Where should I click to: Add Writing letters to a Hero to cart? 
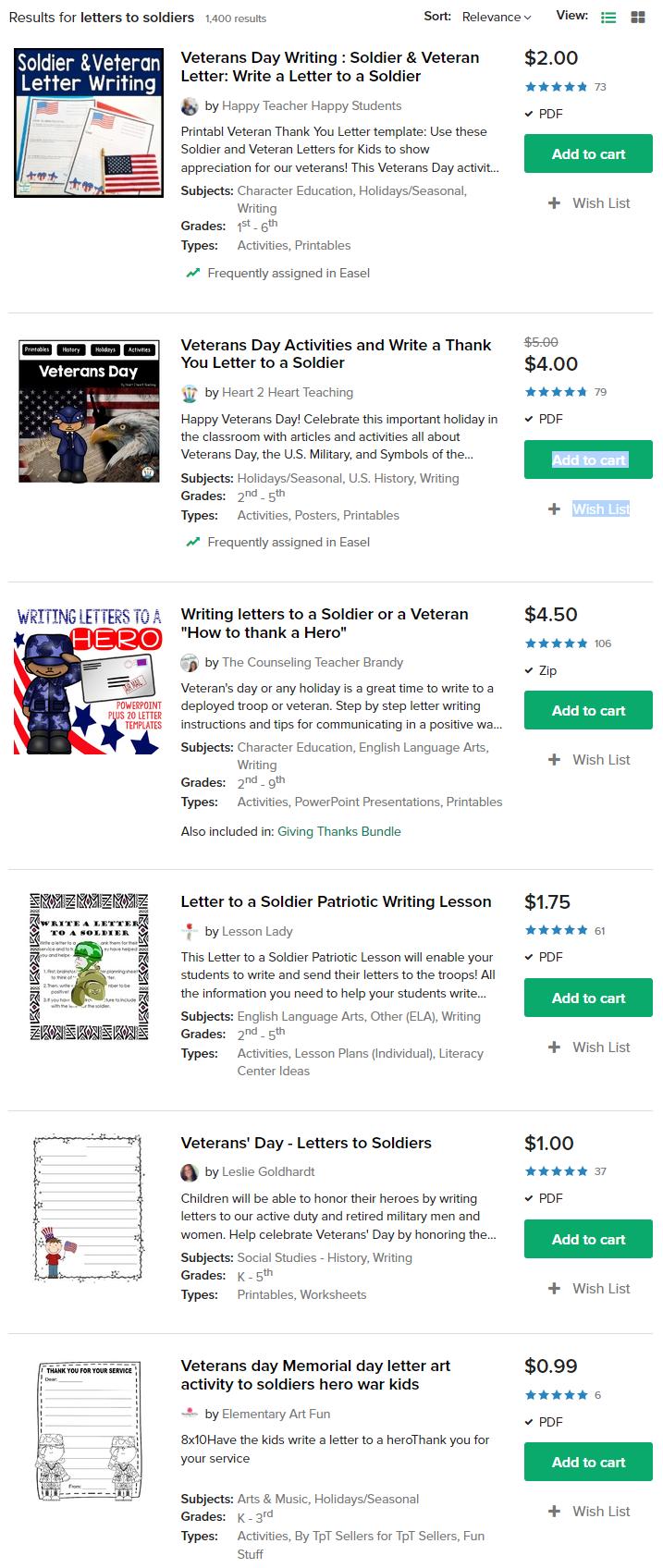coord(588,711)
